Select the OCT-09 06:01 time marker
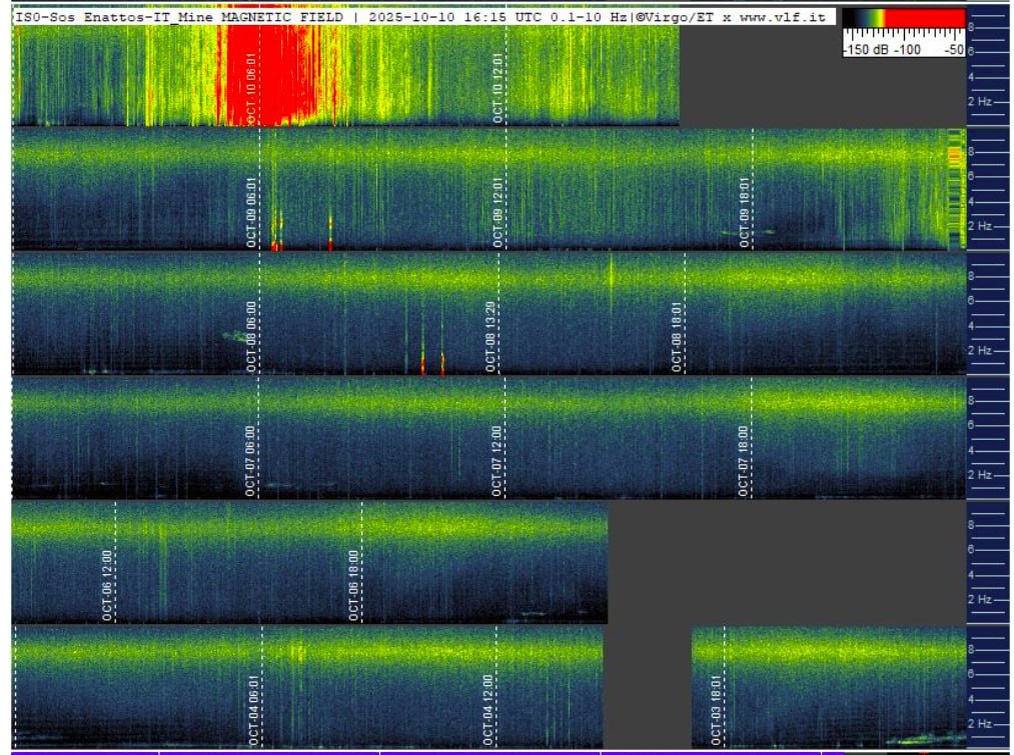 click(252, 212)
